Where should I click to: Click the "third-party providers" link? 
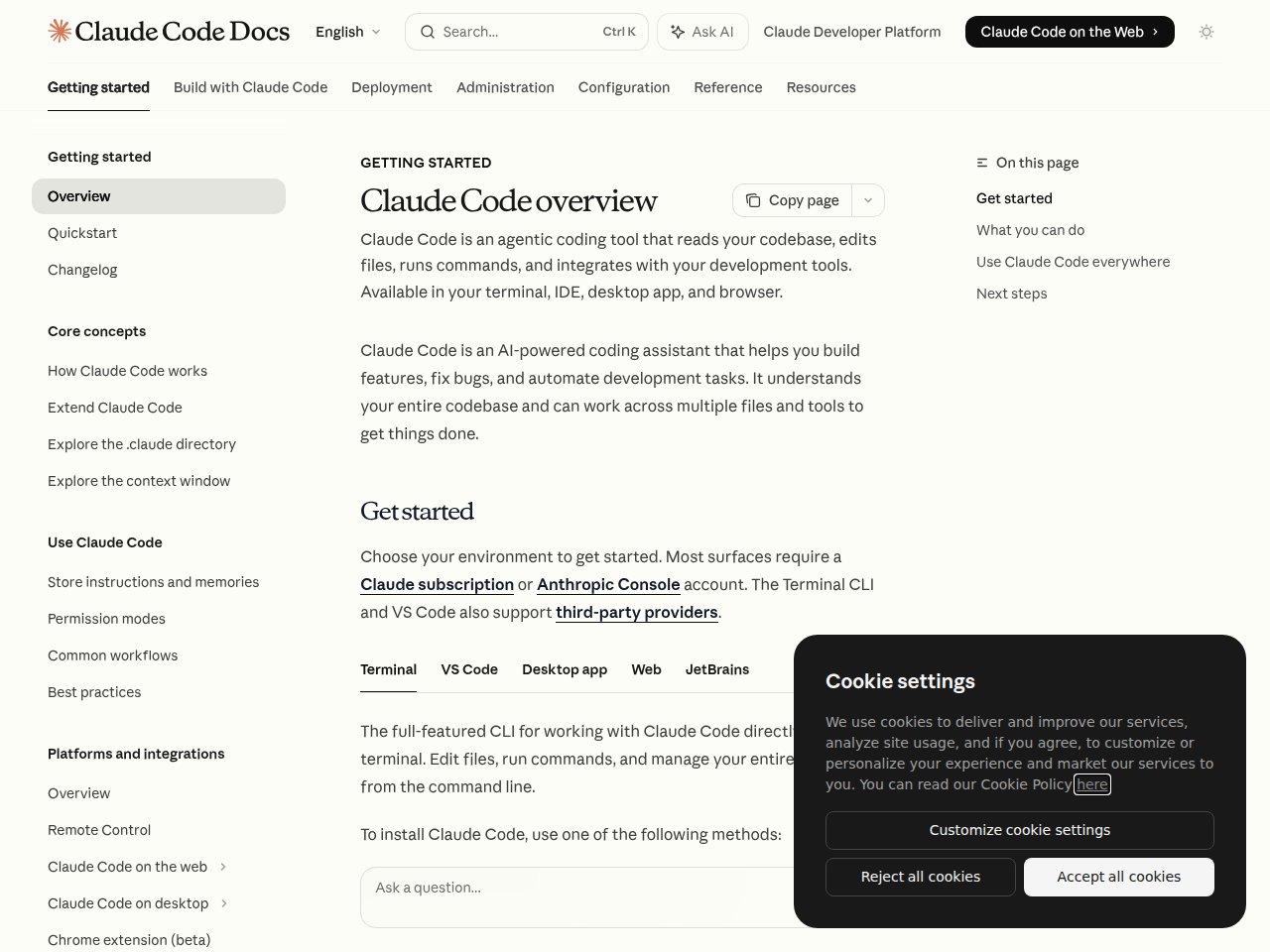636,612
